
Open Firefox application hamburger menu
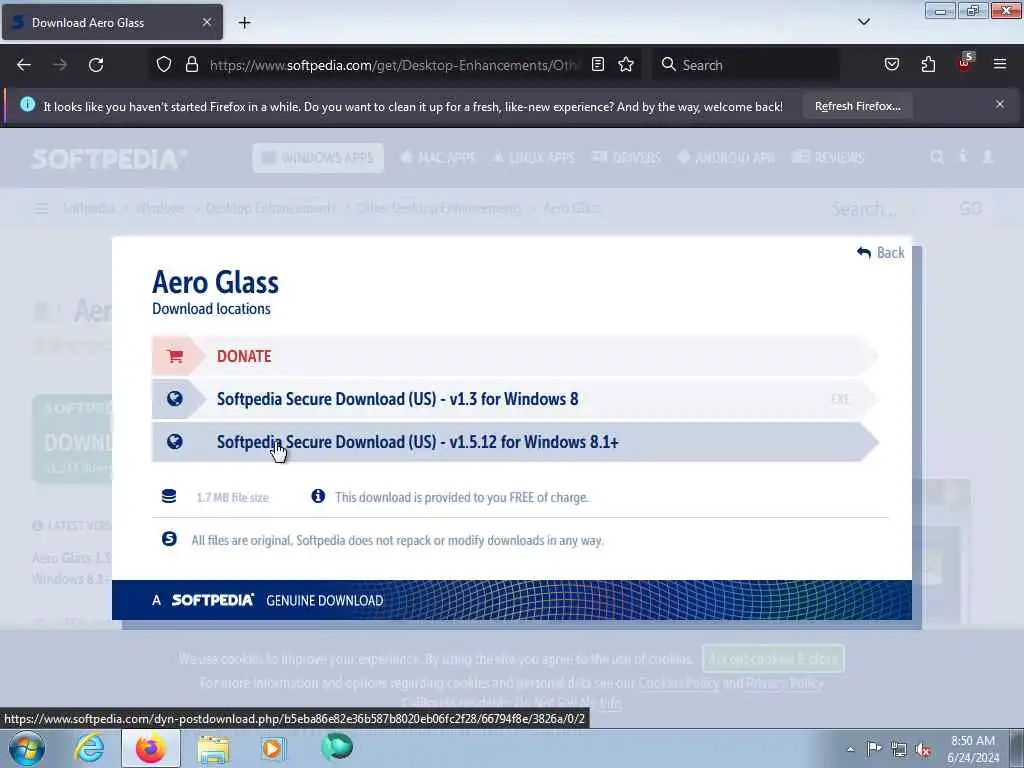click(1000, 65)
